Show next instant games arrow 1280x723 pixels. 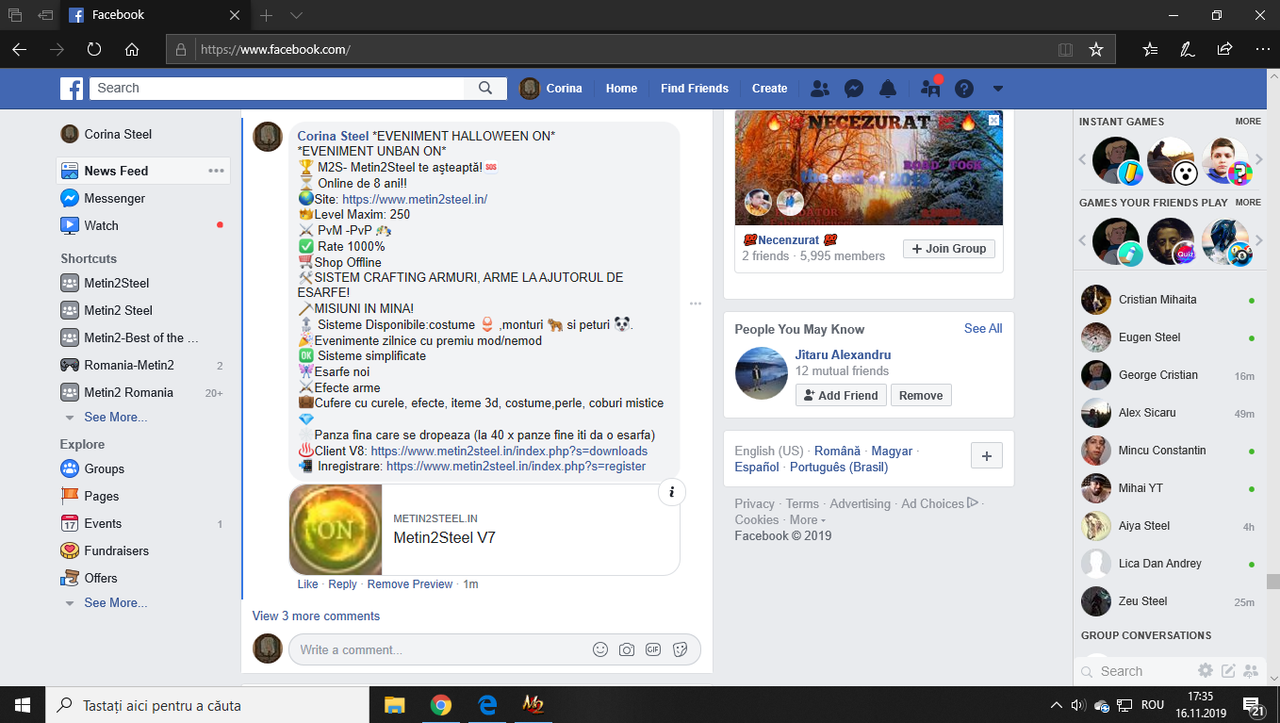1260,160
